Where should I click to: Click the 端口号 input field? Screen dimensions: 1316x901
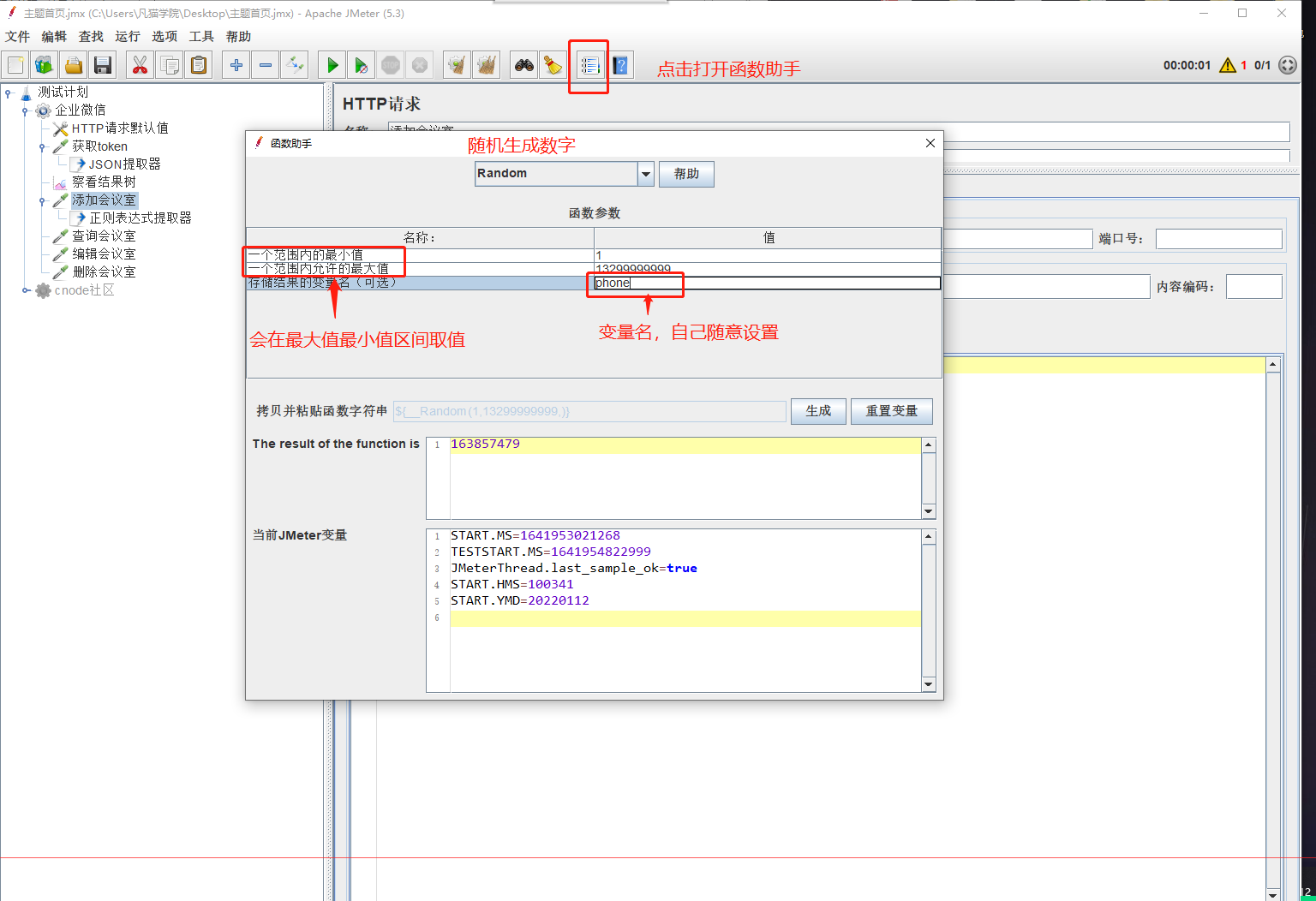pos(1218,239)
